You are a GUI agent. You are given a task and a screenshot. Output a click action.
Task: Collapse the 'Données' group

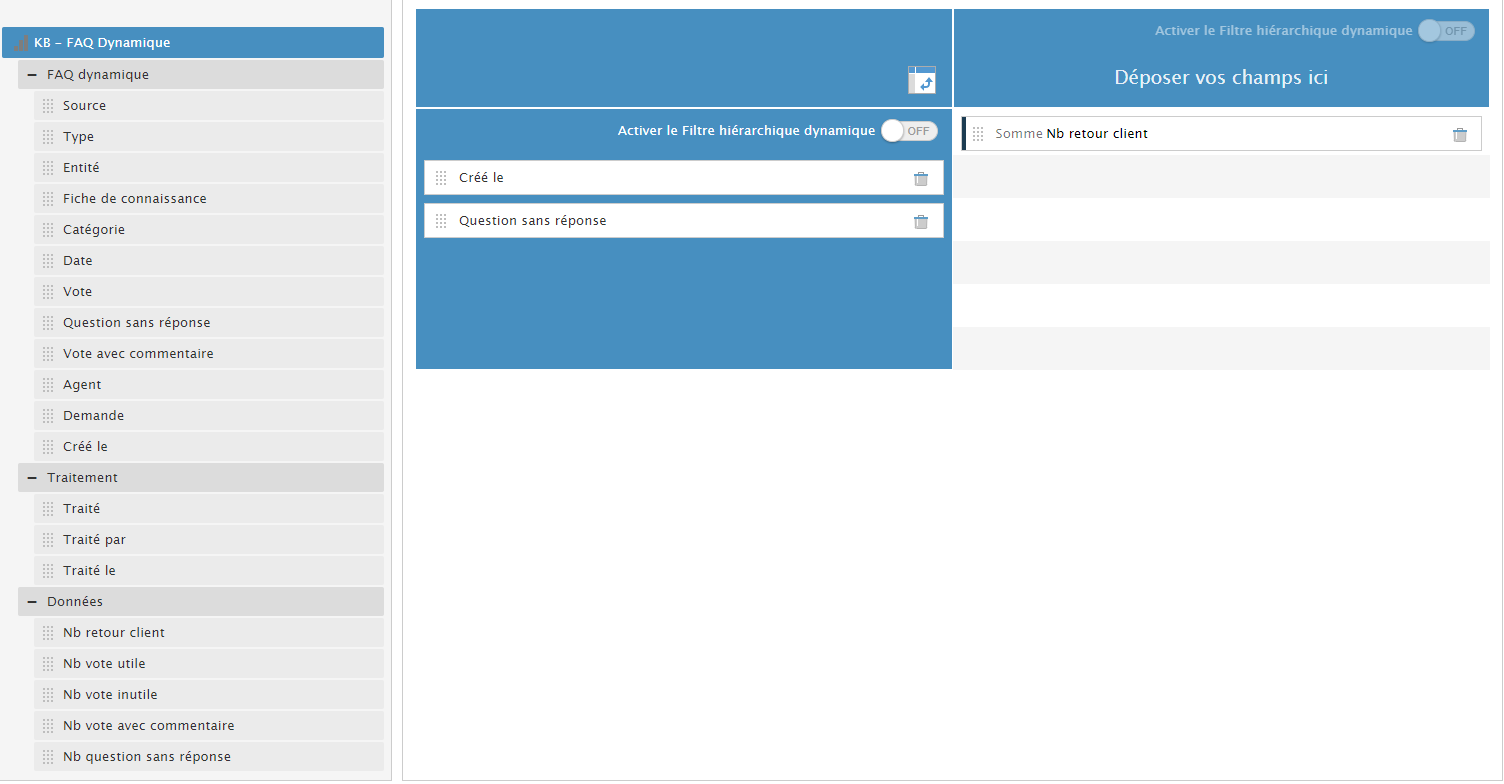tap(32, 602)
